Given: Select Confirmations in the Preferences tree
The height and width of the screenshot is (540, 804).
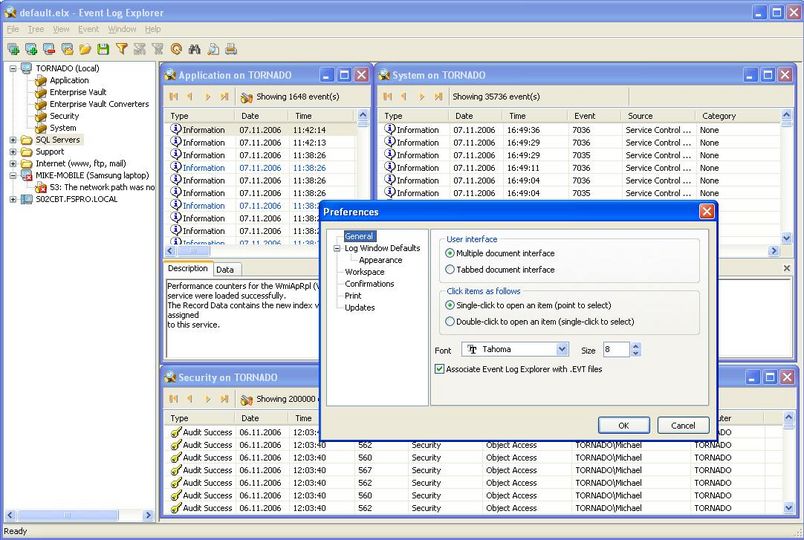Looking at the screenshot, I should point(369,284).
